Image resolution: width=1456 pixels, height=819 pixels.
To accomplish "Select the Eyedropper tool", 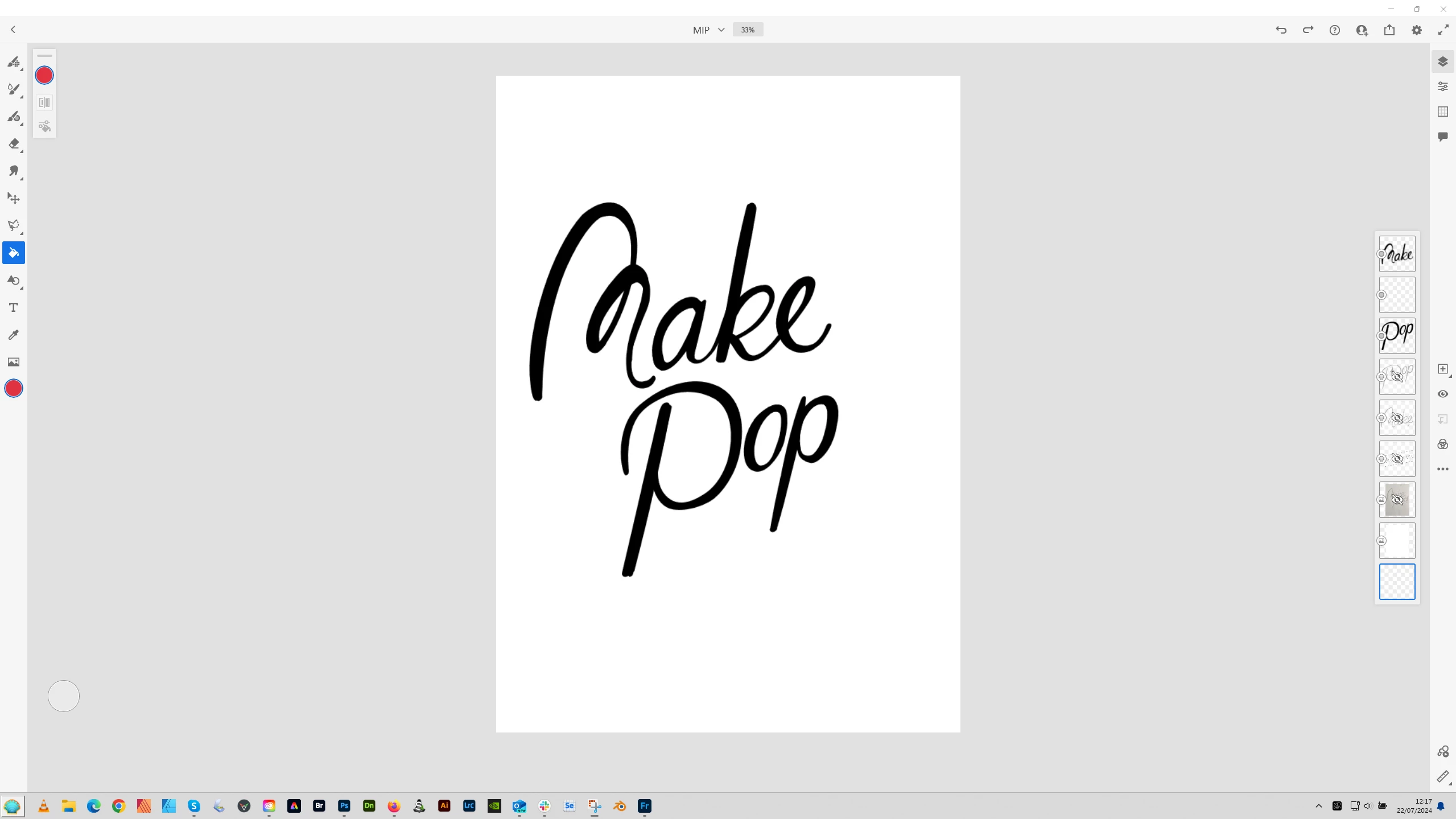I will (14, 335).
